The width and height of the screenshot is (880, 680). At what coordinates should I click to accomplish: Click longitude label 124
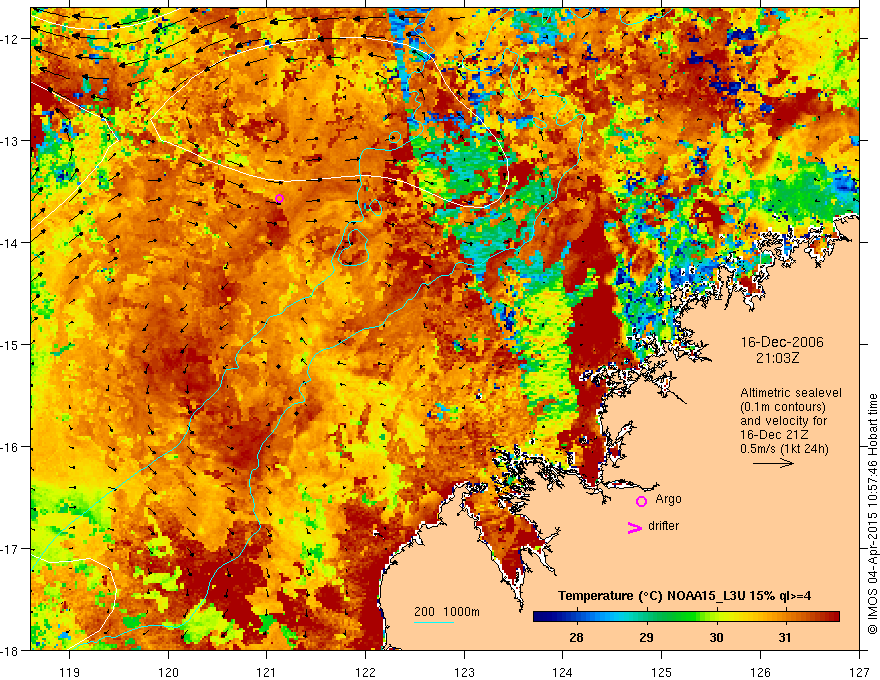563,672
